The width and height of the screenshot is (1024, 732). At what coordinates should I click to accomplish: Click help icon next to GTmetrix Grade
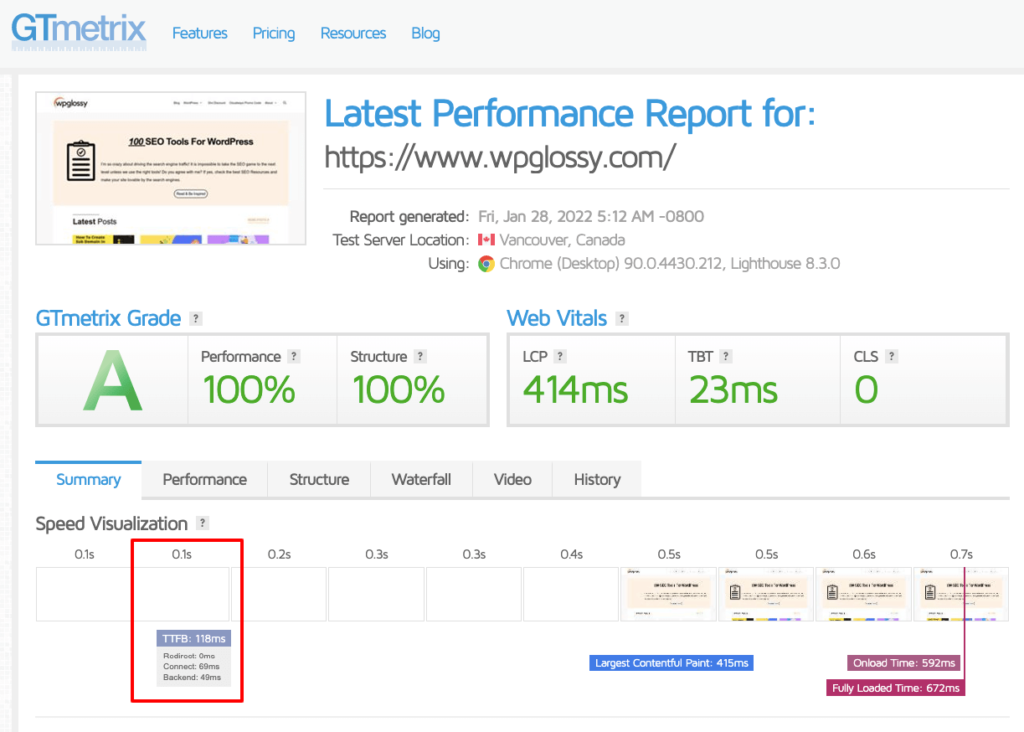click(195, 319)
